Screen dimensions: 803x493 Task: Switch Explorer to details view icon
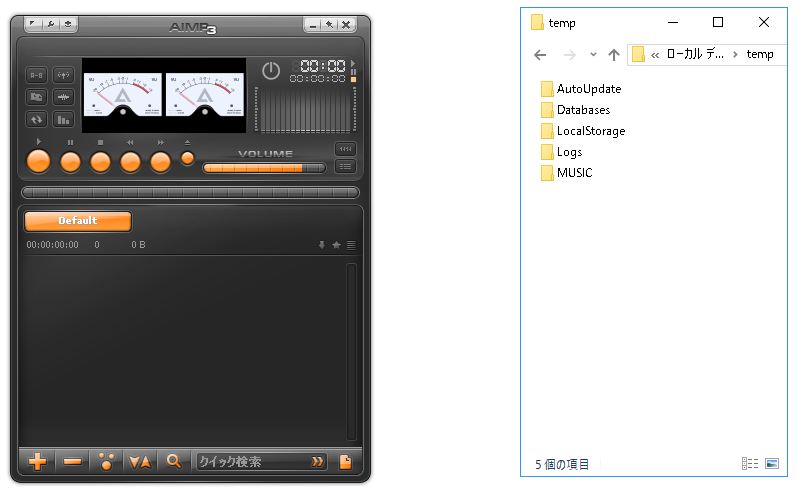coord(750,464)
